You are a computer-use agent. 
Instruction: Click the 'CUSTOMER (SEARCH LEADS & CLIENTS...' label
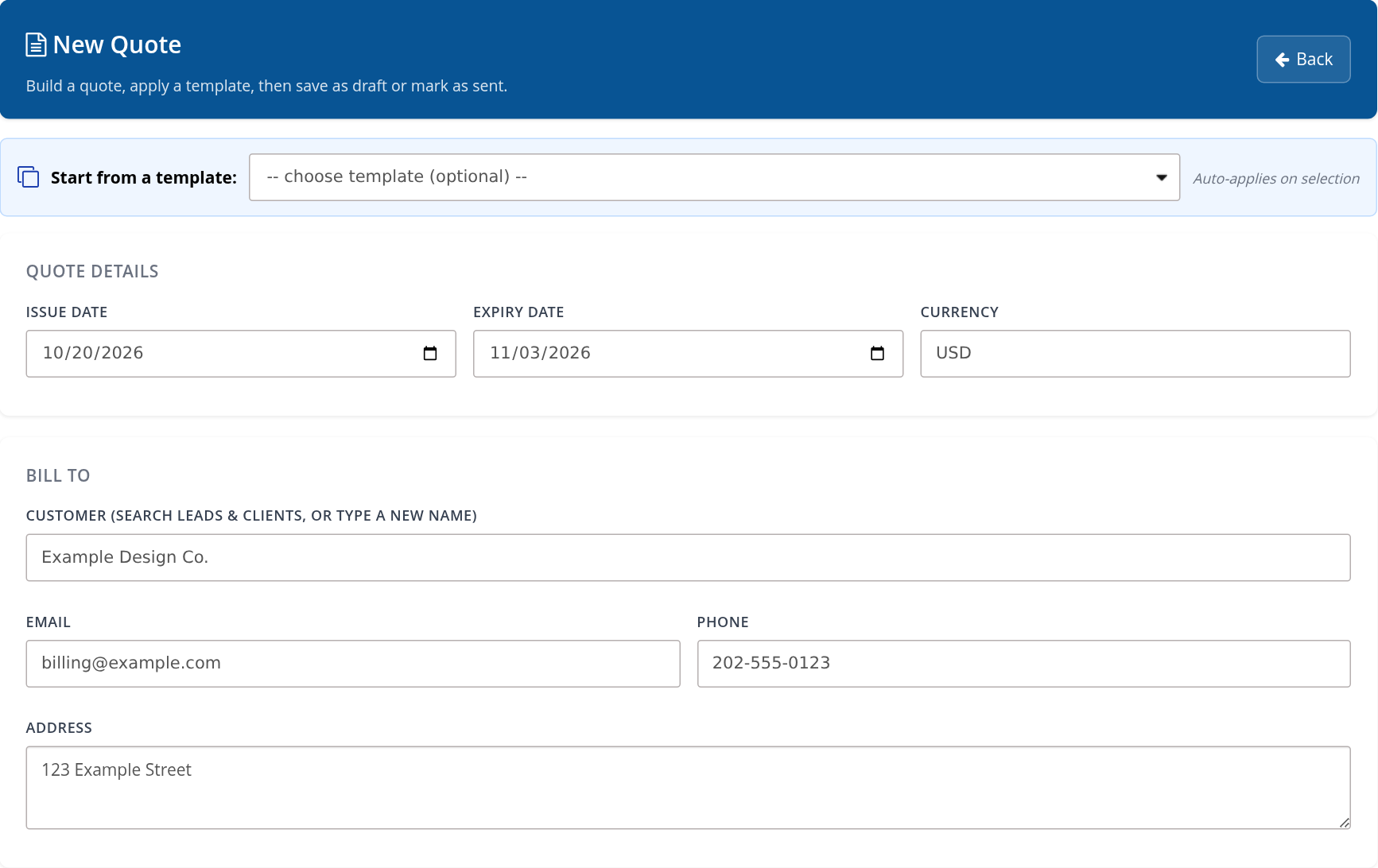click(x=251, y=516)
